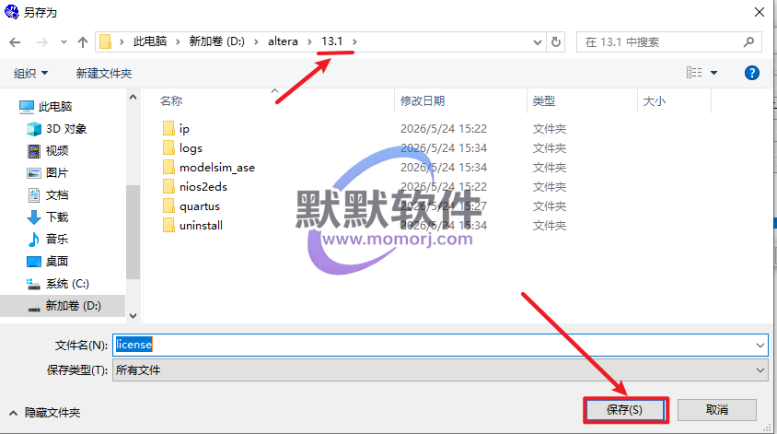This screenshot has height=434, width=777.
Task: Select 新加卷 (D:) in the breadcrumb
Action: [x=217, y=42]
